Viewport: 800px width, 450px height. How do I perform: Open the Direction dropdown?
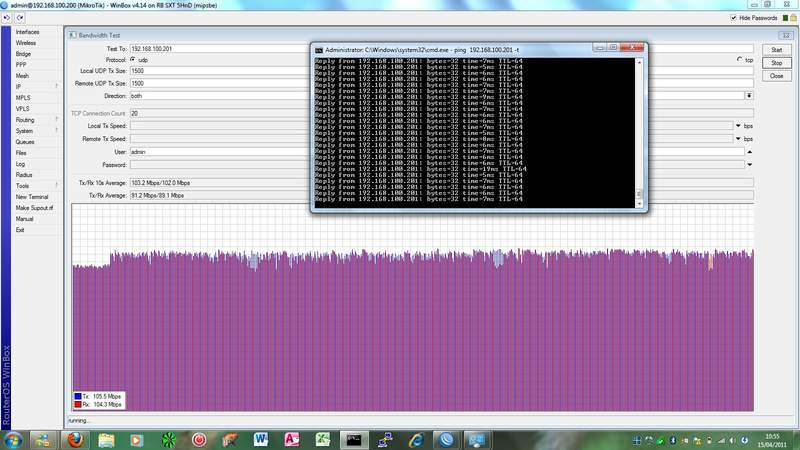click(749, 96)
